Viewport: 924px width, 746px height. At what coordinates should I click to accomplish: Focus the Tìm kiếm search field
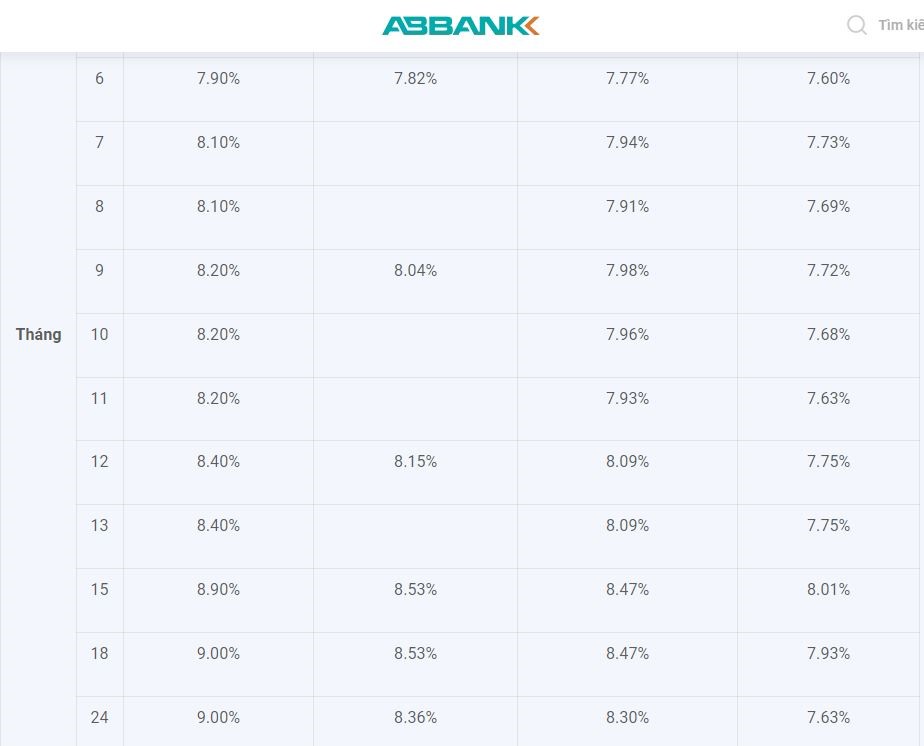pyautogui.click(x=900, y=26)
